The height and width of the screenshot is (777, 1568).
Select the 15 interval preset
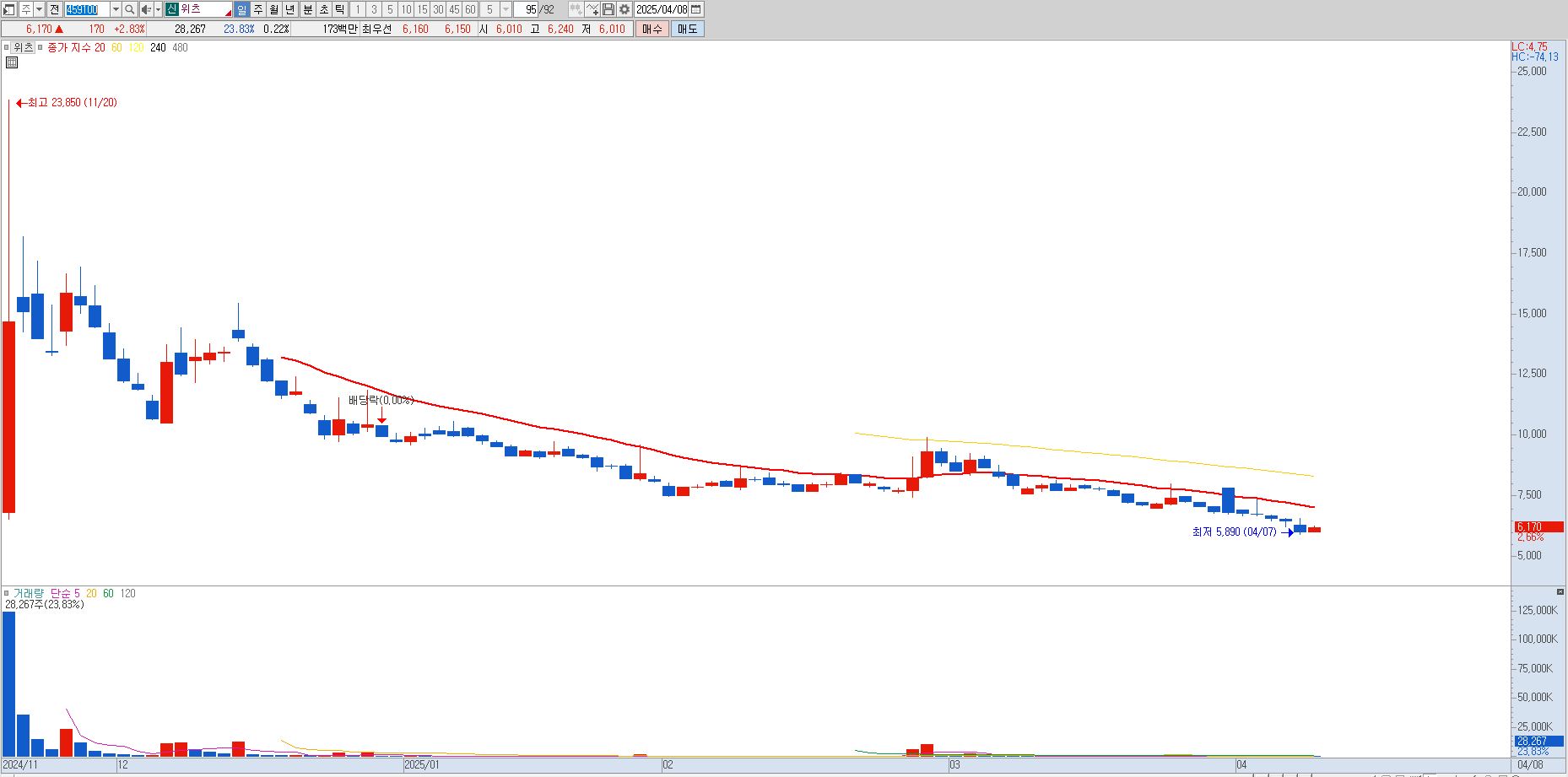(422, 9)
